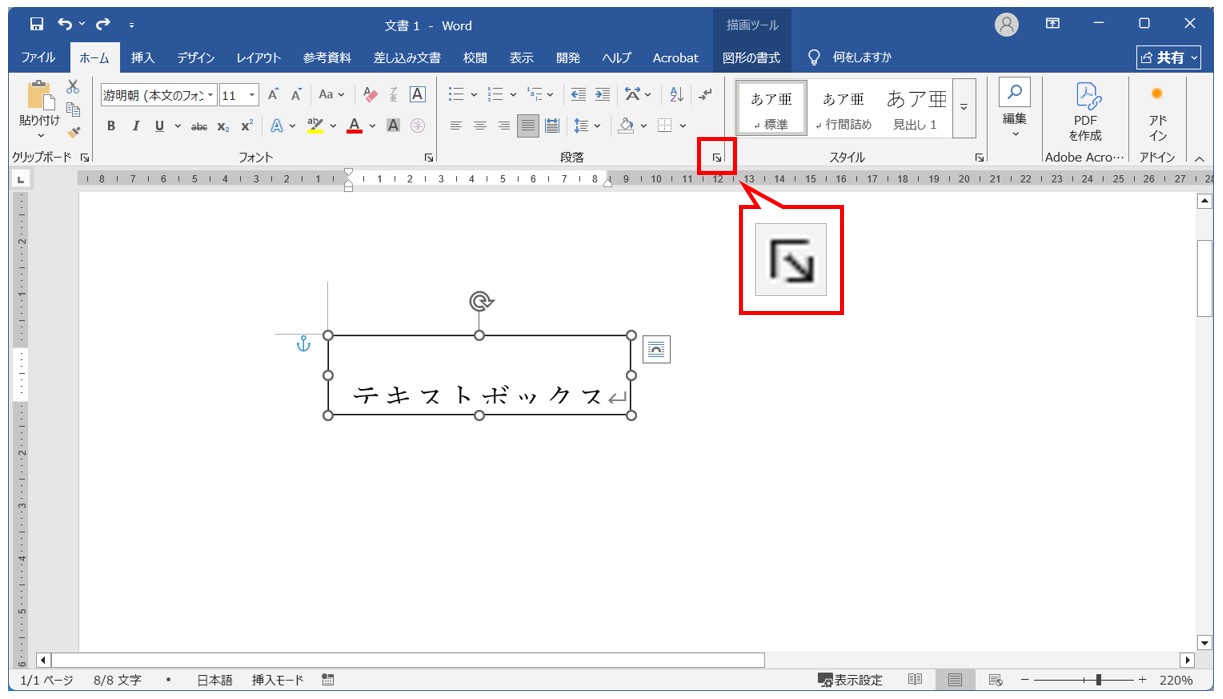Image resolution: width=1223 pixels, height=699 pixels.
Task: Expand the styles gallery more arrow
Action: [x=964, y=108]
